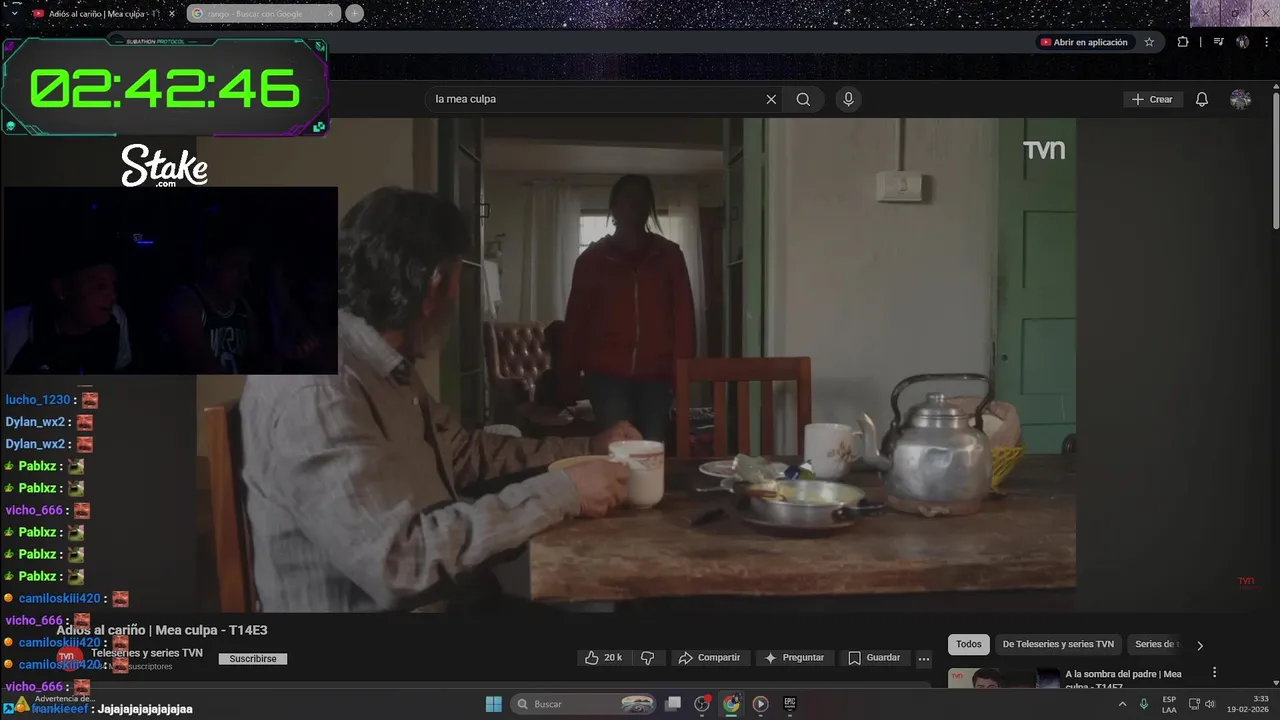
Task: Click the page vertical scrollbar
Action: [1275, 160]
